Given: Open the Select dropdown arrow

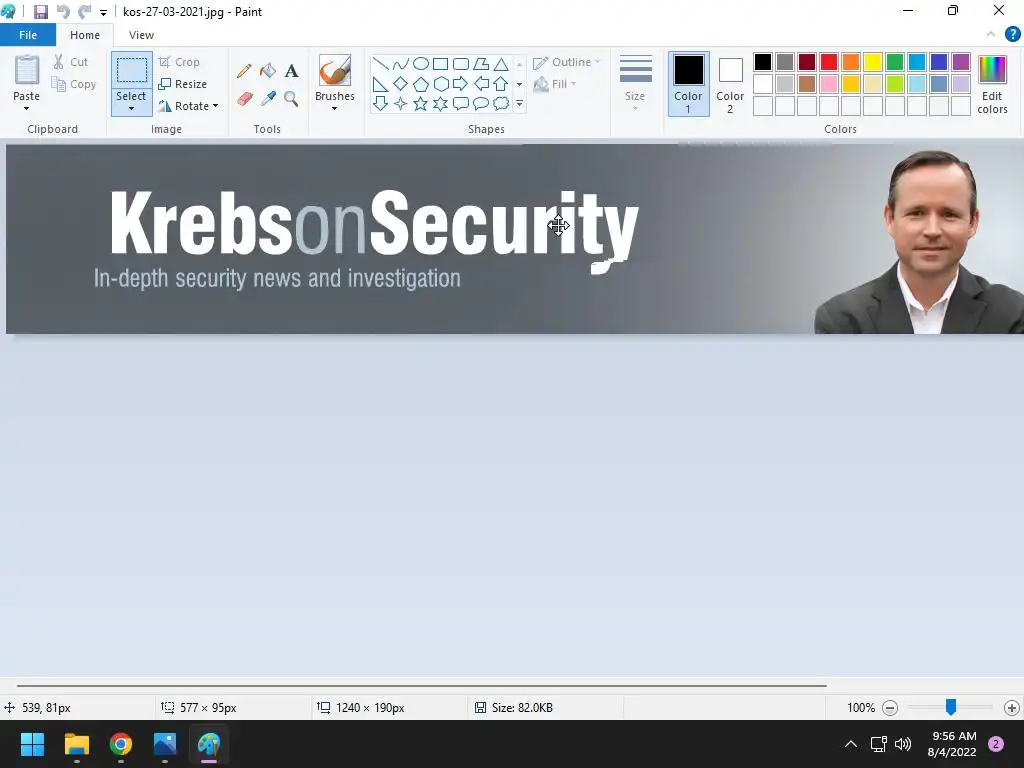Looking at the screenshot, I should click(x=131, y=108).
